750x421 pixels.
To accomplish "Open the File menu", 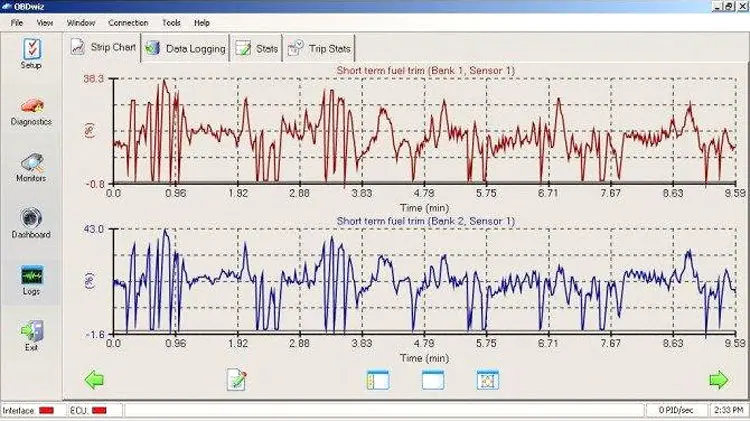I will click(x=17, y=22).
